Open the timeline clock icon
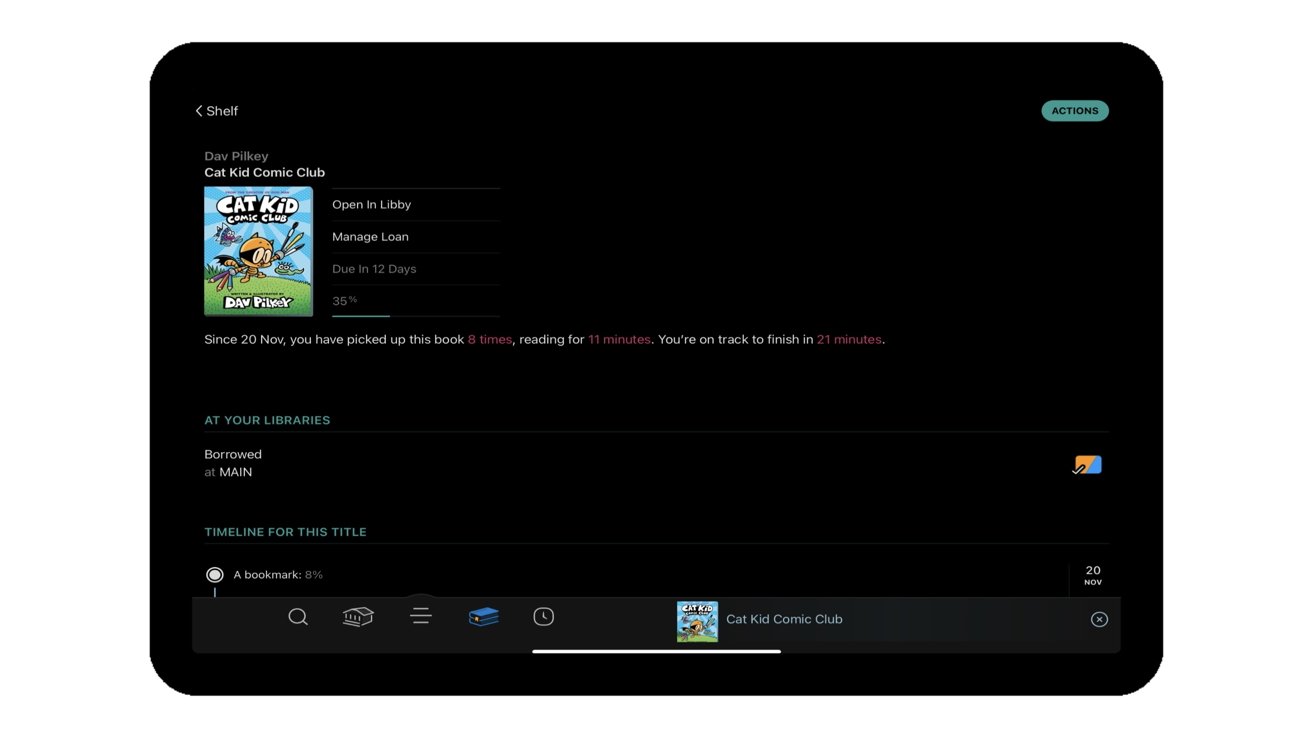 coord(544,616)
